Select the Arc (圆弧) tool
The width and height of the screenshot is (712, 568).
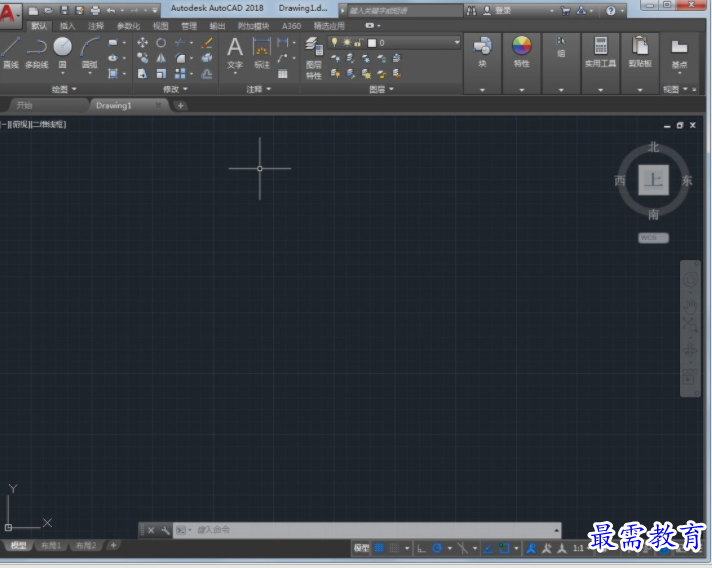(89, 53)
